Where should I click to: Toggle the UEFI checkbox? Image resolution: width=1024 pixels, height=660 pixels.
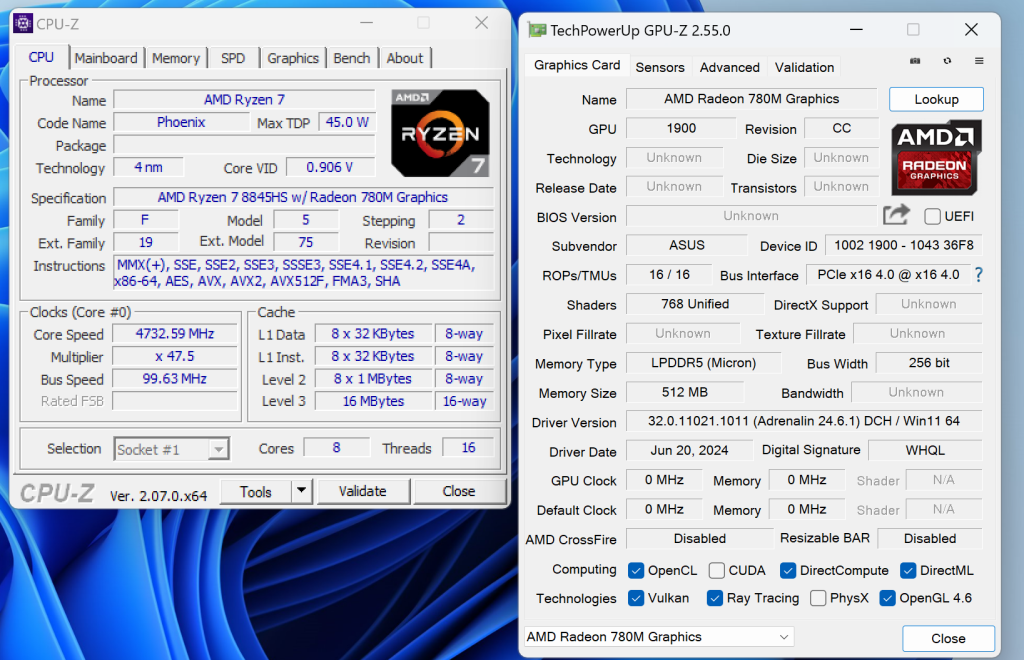click(x=933, y=216)
